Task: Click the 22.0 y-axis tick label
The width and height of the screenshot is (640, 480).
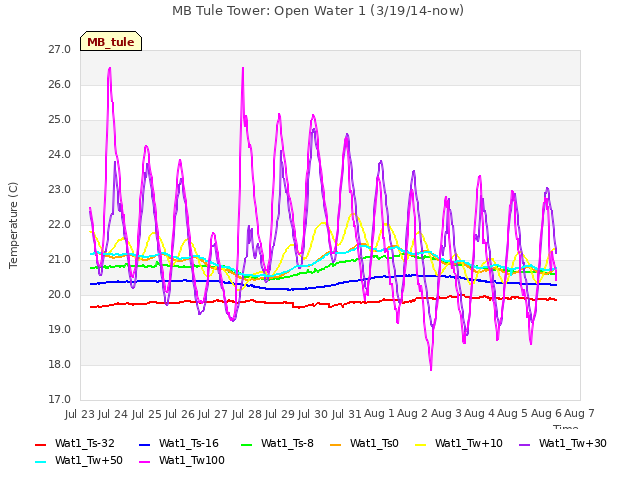Action: tap(60, 224)
